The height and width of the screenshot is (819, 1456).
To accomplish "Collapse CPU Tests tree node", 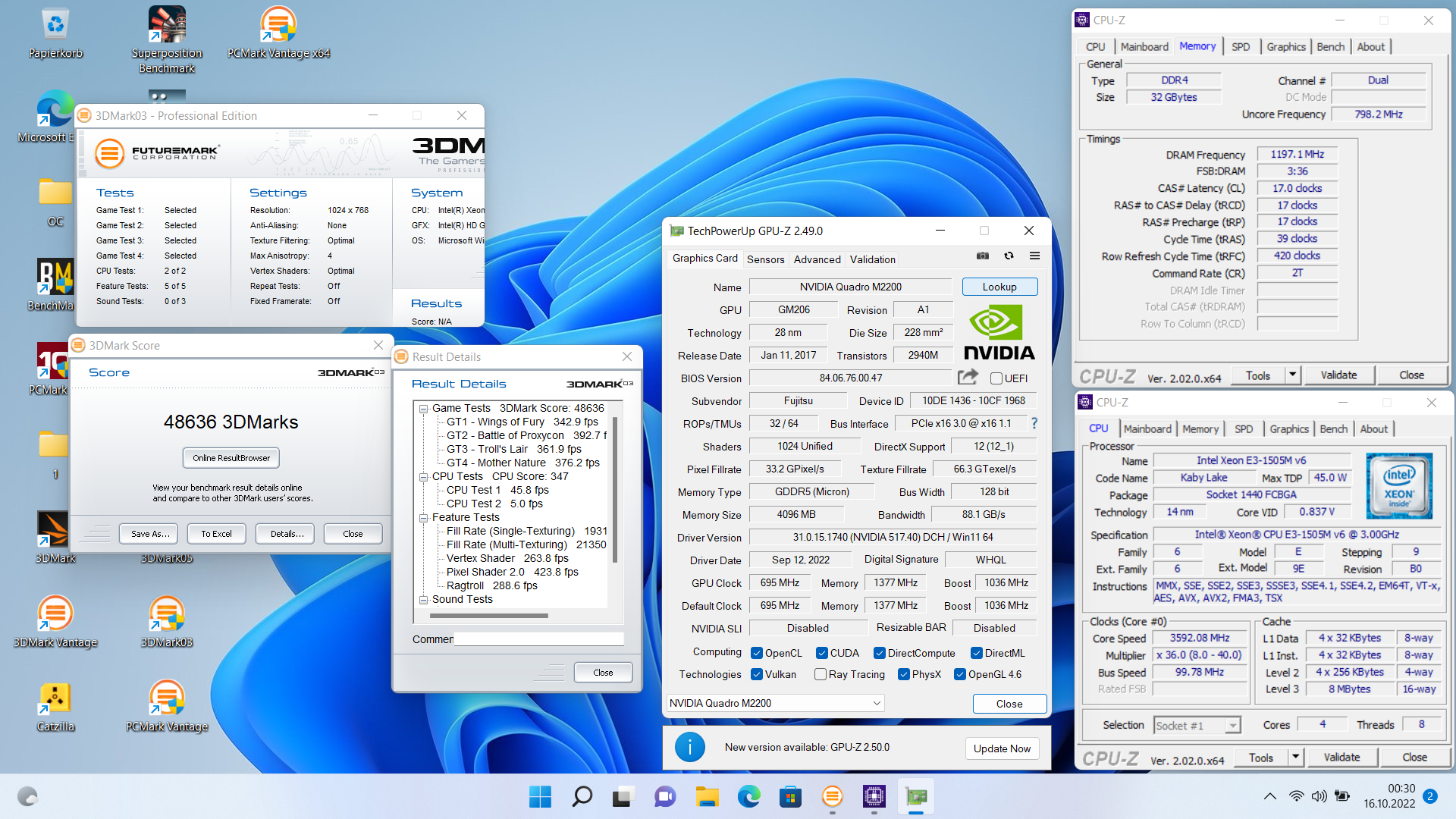I will 423,476.
